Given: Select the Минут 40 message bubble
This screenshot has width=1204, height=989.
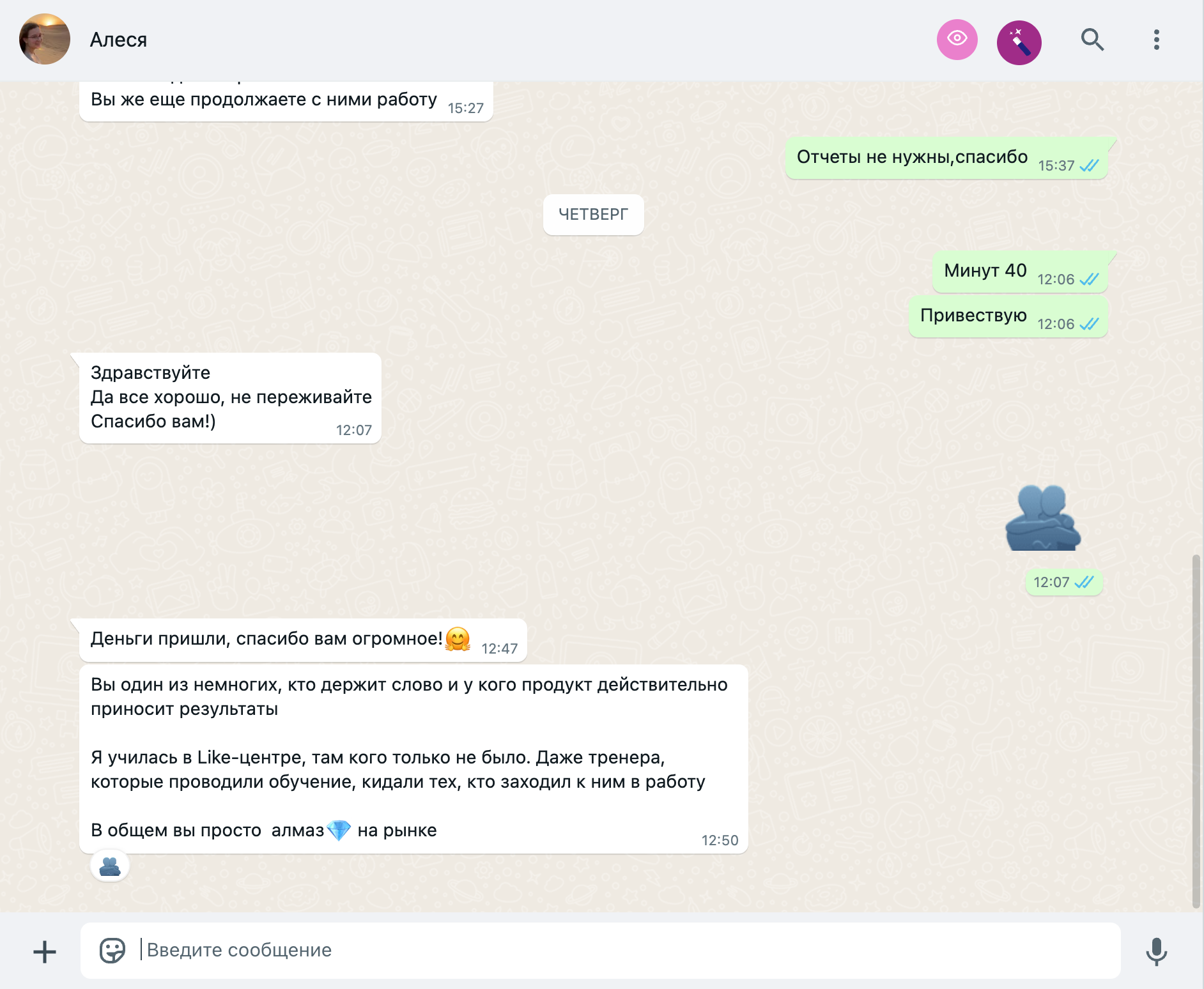Looking at the screenshot, I should tap(1020, 272).
